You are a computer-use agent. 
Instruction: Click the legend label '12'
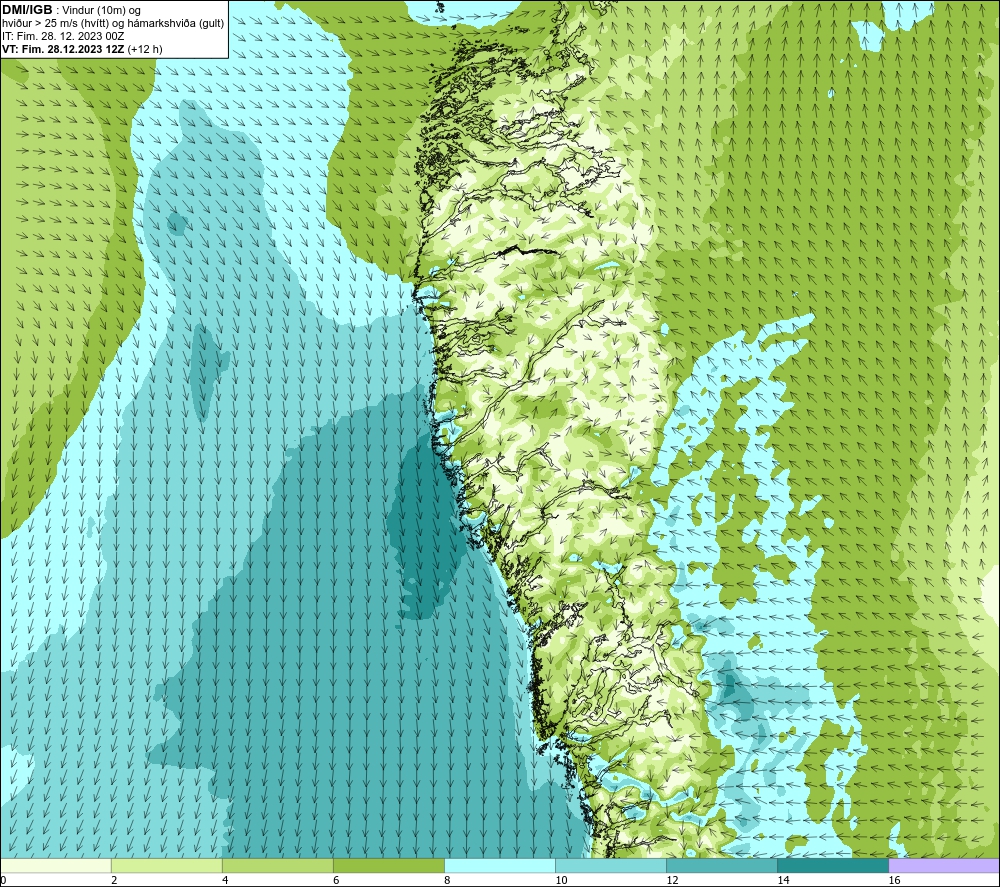[672, 880]
